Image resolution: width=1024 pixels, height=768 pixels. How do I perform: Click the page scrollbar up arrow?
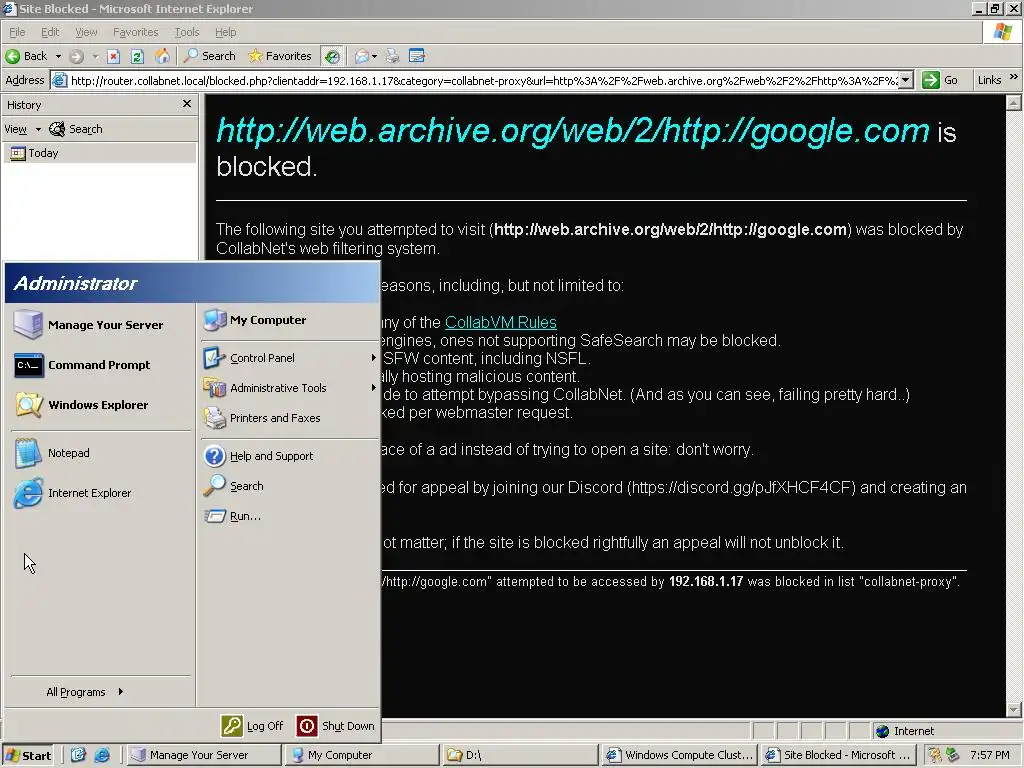[1014, 103]
